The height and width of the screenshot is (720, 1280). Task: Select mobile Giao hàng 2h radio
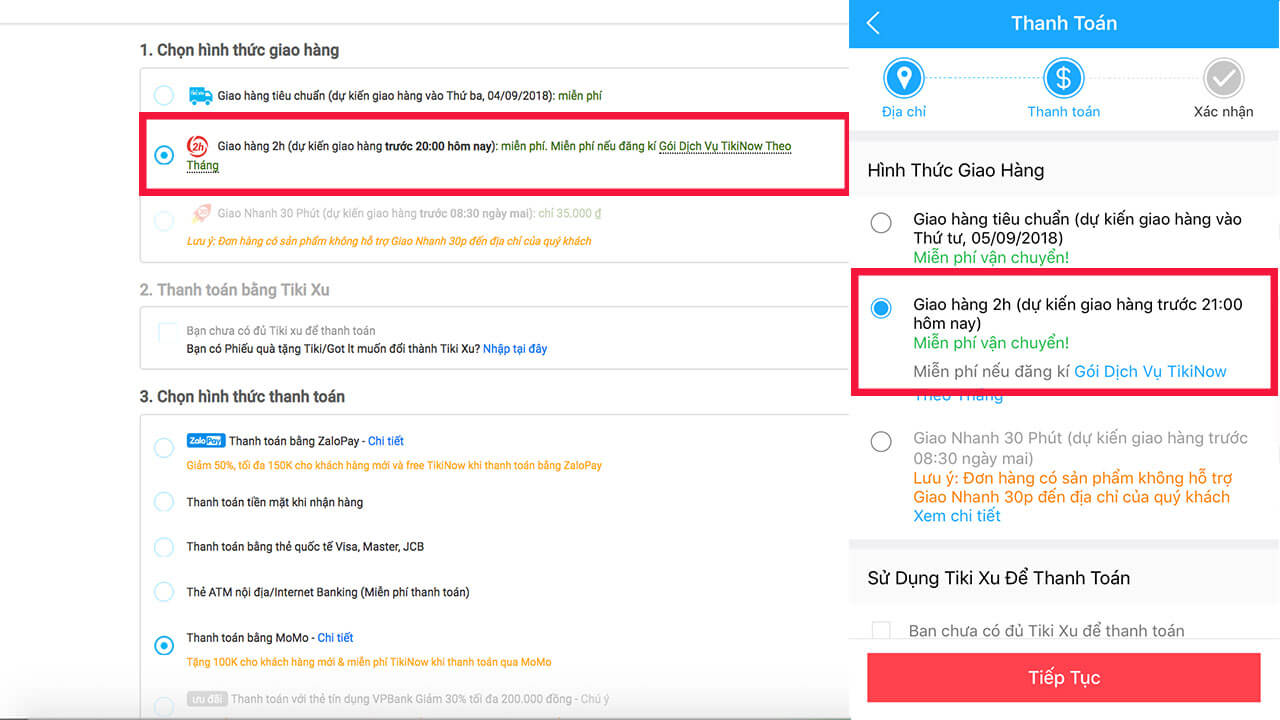(x=881, y=308)
